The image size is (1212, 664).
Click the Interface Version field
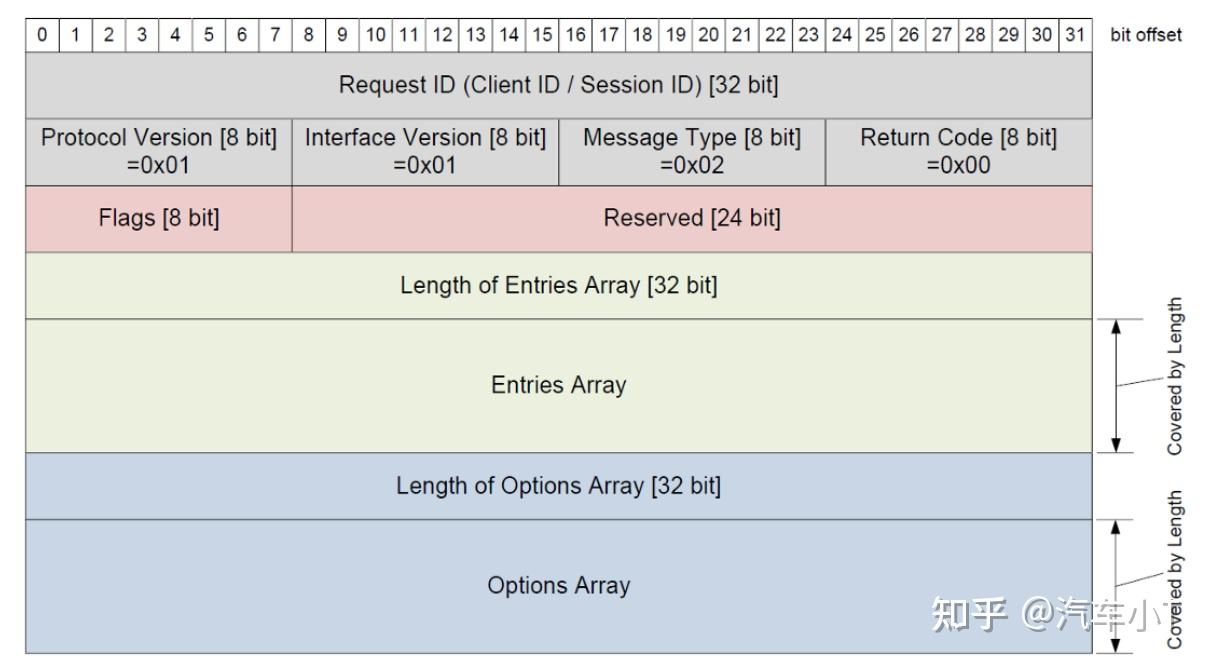425,151
